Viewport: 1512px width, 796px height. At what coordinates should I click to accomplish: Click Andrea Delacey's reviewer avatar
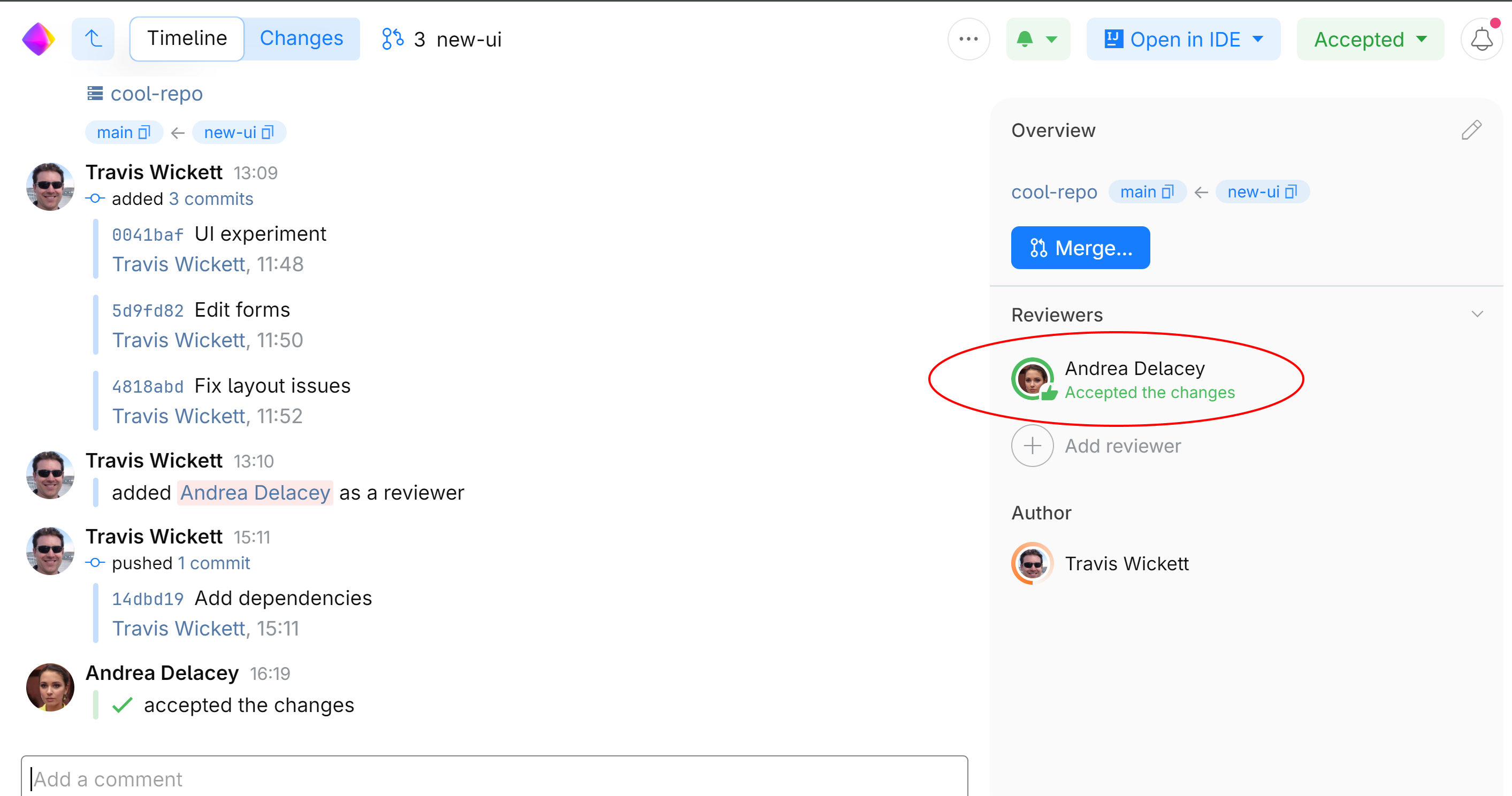(1033, 379)
